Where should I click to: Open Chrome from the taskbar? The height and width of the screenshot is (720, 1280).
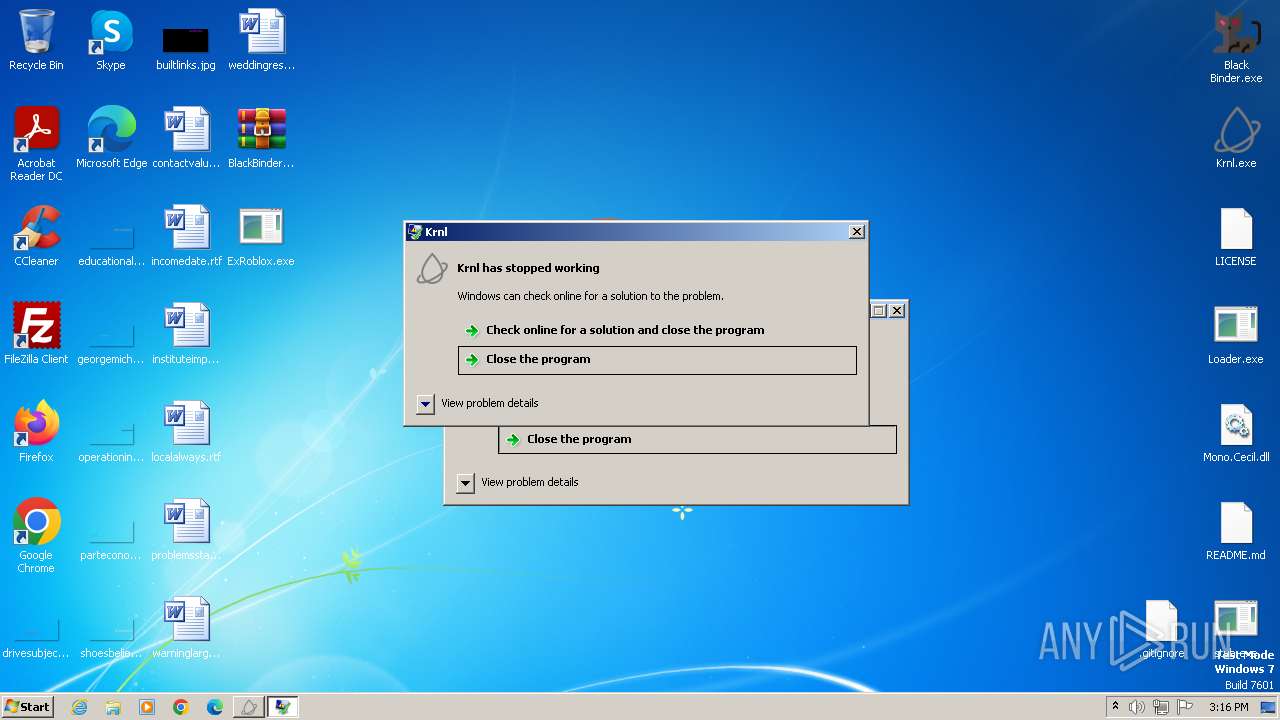pyautogui.click(x=181, y=707)
